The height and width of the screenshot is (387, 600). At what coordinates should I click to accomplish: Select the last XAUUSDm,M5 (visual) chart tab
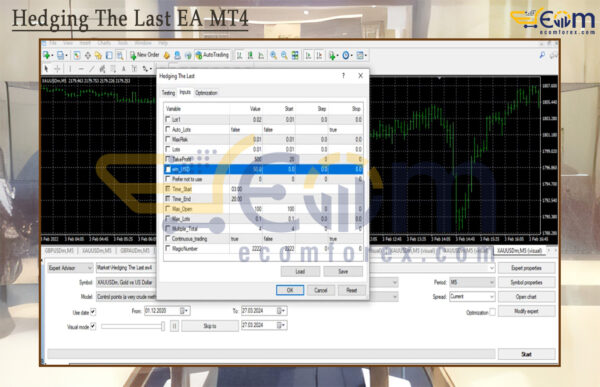519,251
